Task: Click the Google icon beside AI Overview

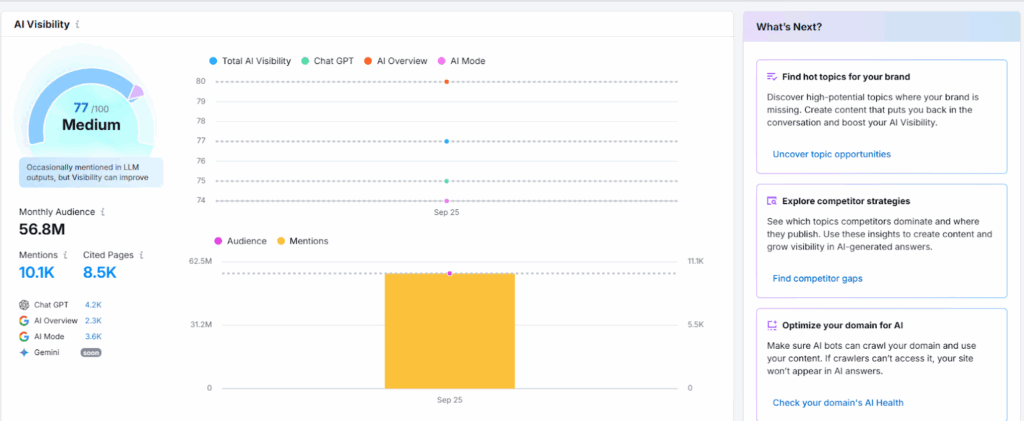Action: click(x=24, y=321)
